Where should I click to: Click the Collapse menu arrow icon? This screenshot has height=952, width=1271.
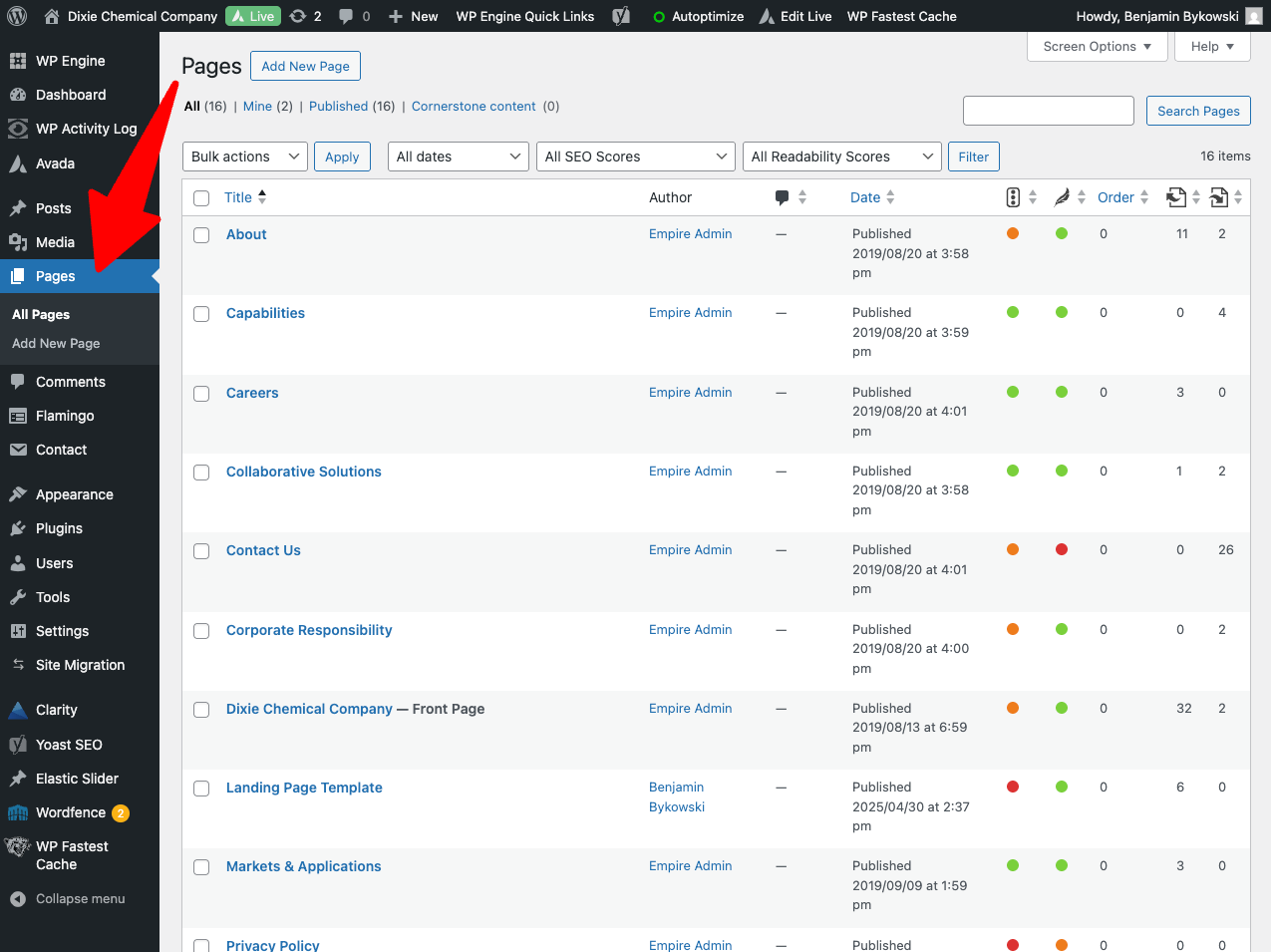point(18,899)
